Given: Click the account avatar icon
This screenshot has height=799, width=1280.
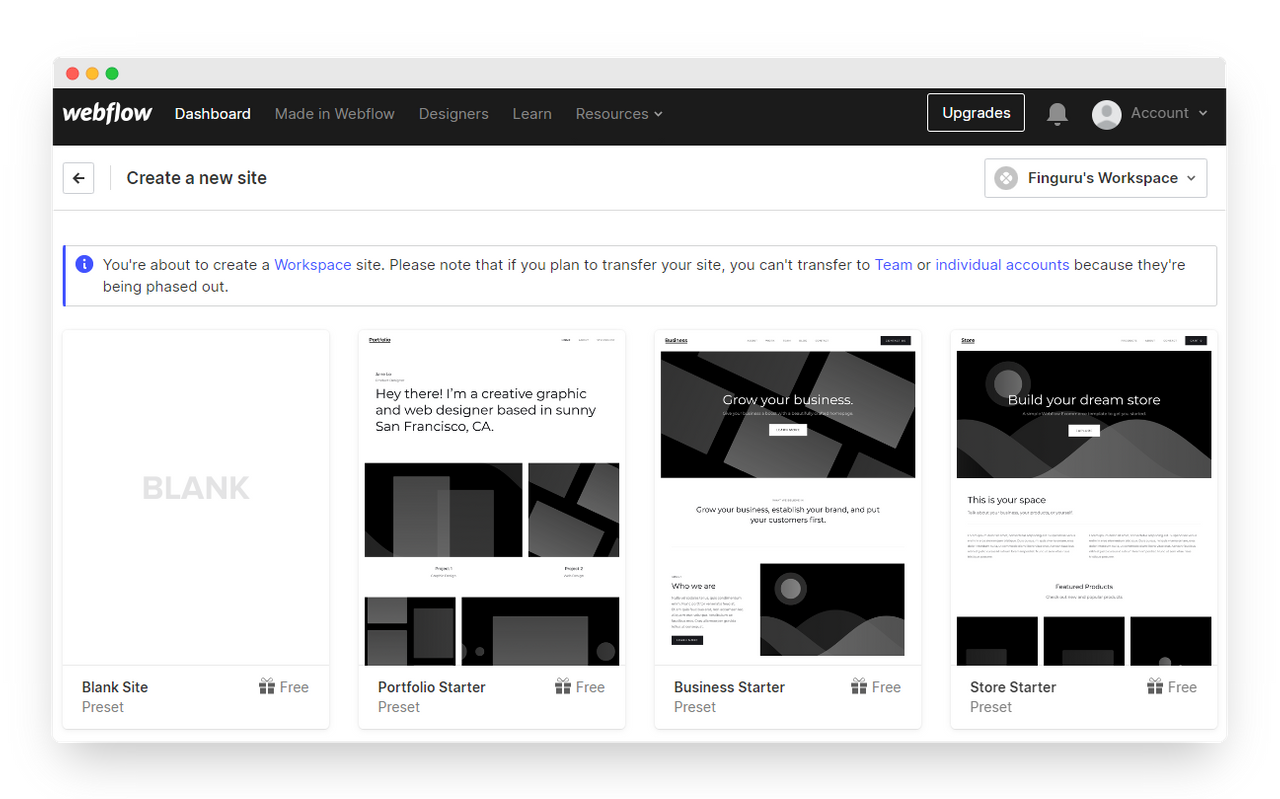Looking at the screenshot, I should (x=1106, y=114).
